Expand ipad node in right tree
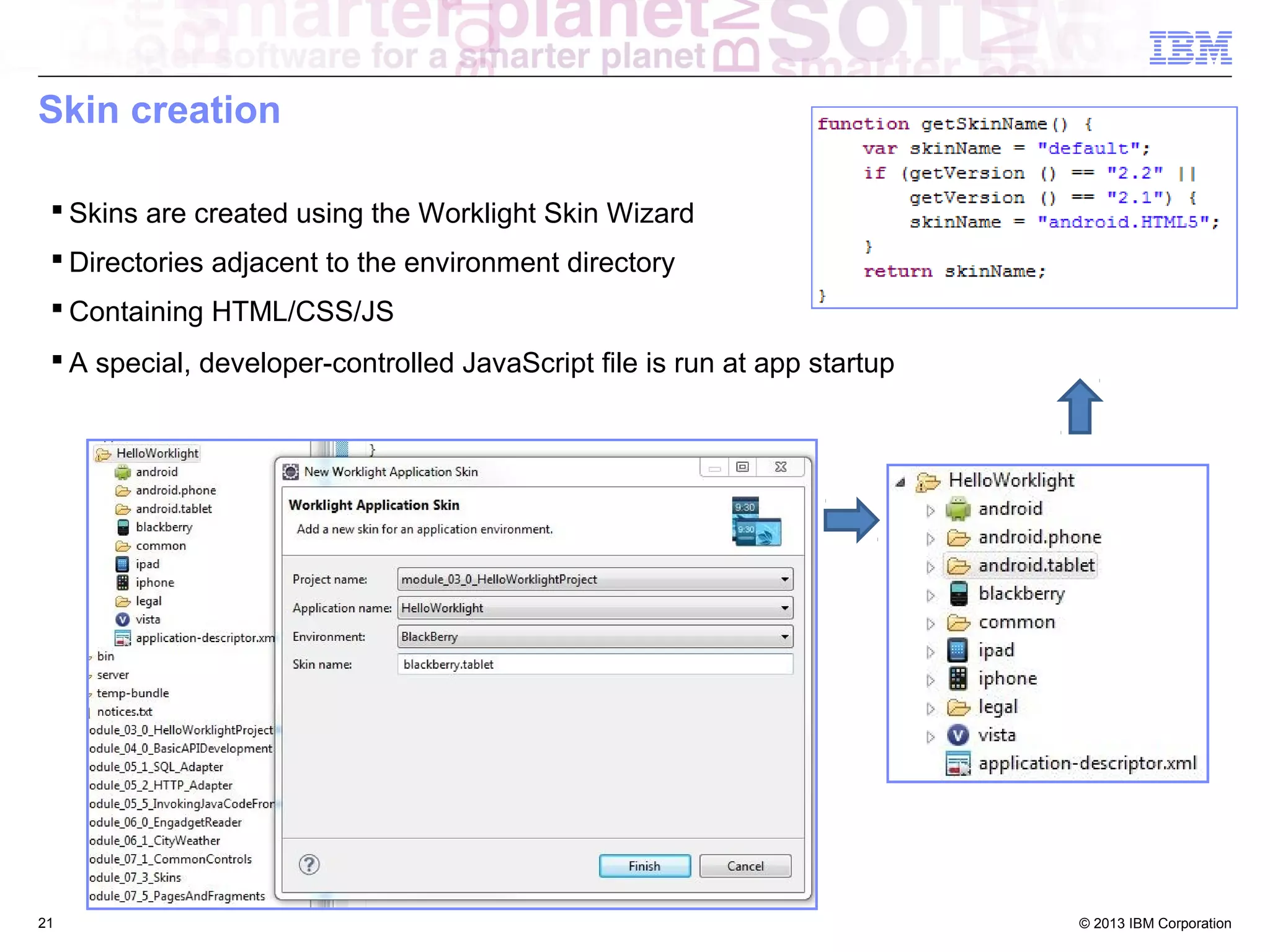 [x=930, y=651]
